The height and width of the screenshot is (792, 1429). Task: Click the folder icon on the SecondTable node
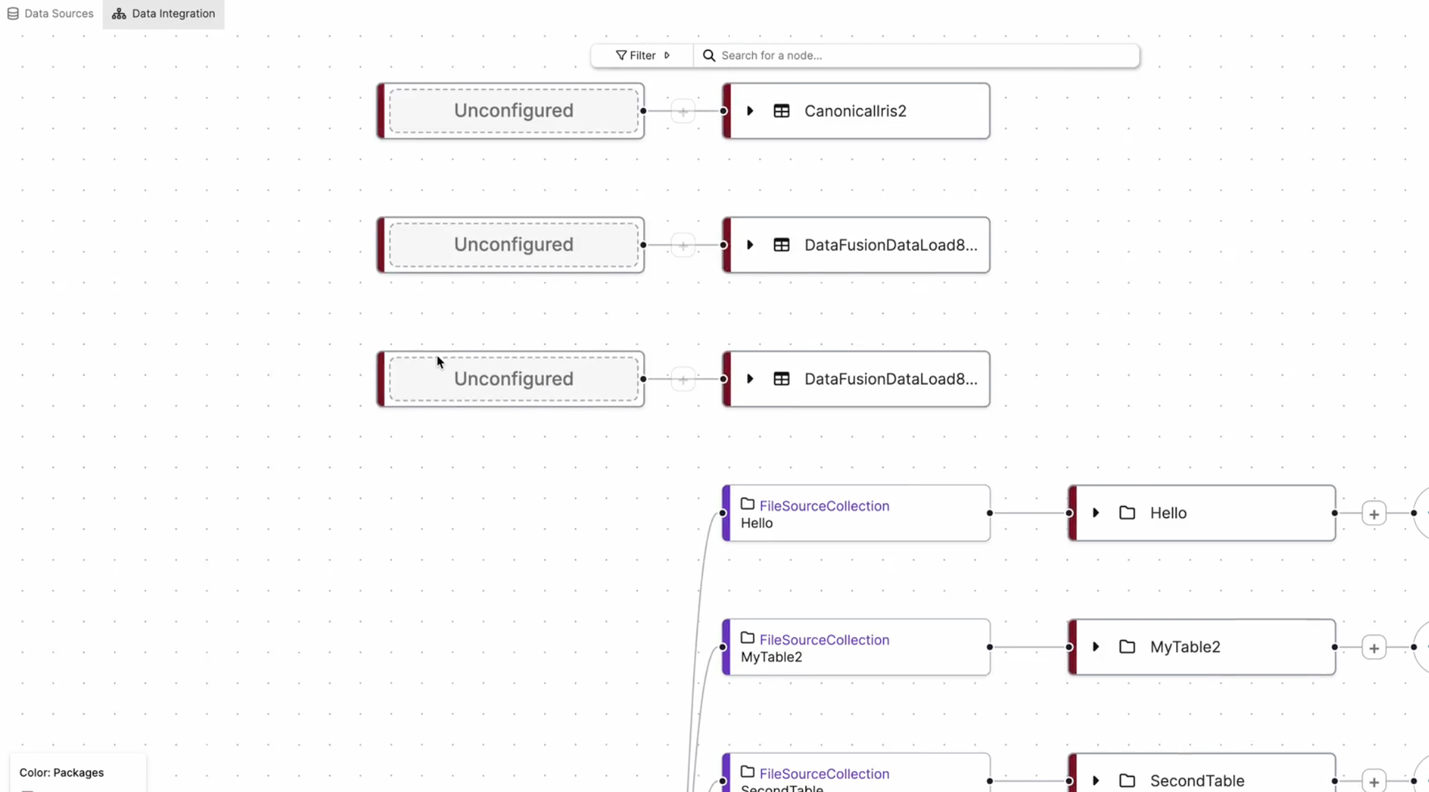(x=1127, y=781)
